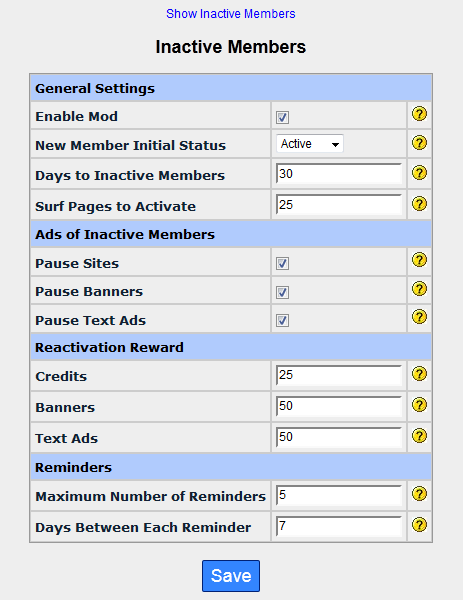Click the Surf Pages to Activate field
463x600 pixels.
click(x=339, y=205)
